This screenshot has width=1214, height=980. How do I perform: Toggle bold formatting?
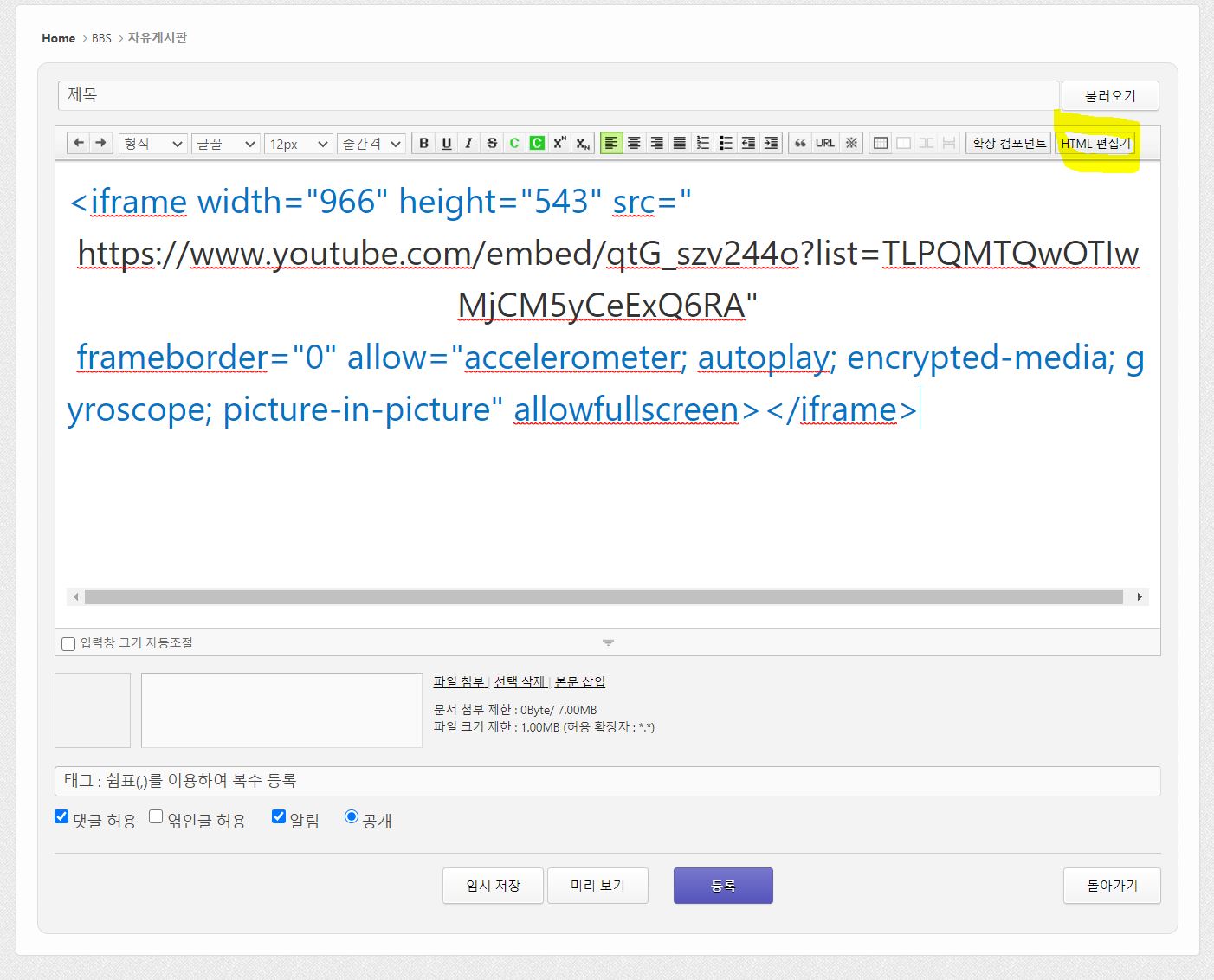tap(423, 144)
